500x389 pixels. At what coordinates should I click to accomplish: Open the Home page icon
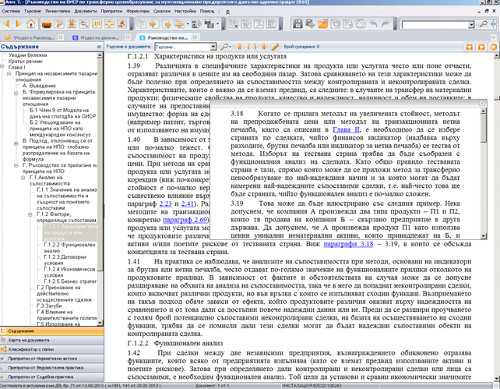coord(31,24)
